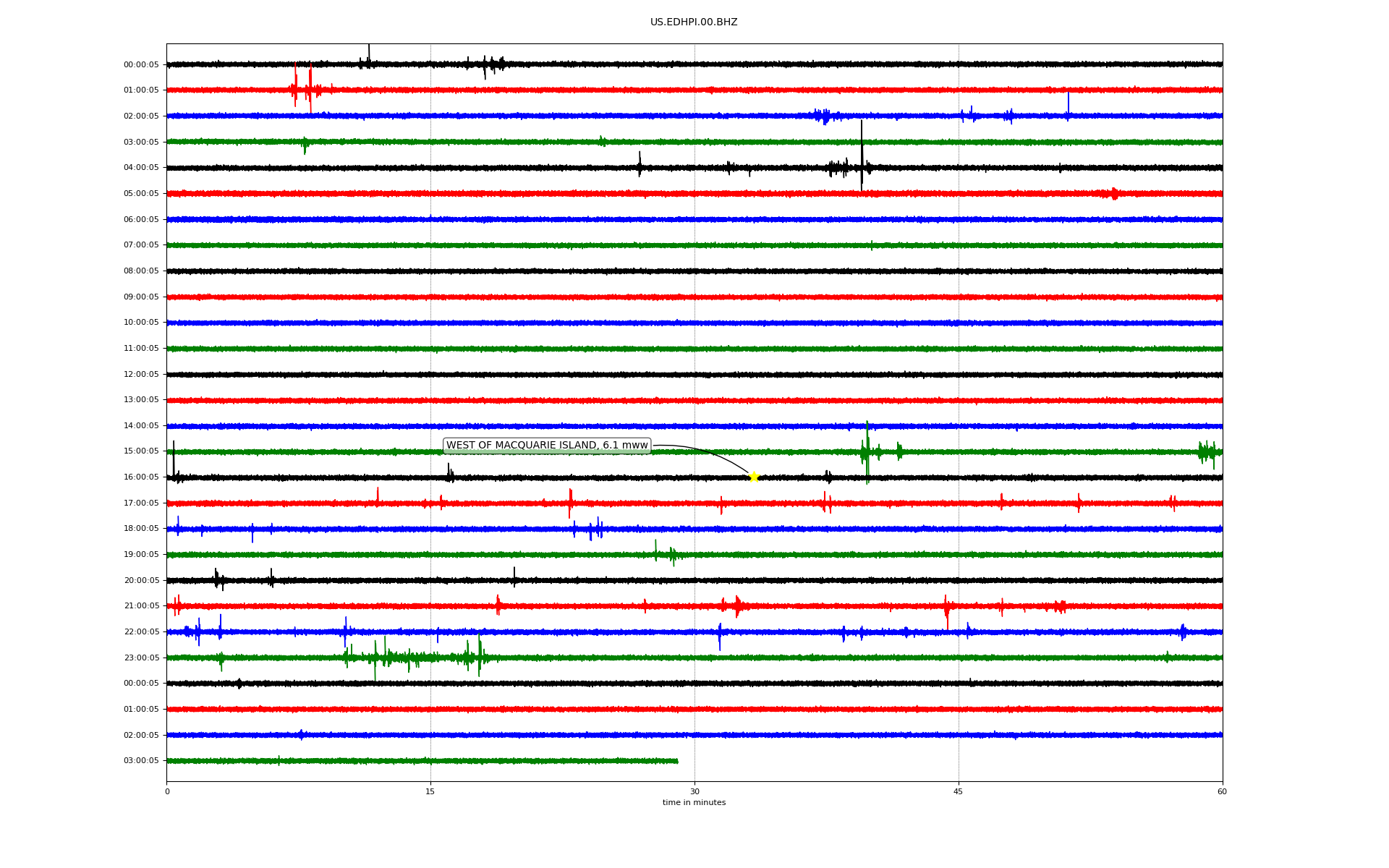
Task: Click the yellow star earthquake marker
Action: pos(753,477)
